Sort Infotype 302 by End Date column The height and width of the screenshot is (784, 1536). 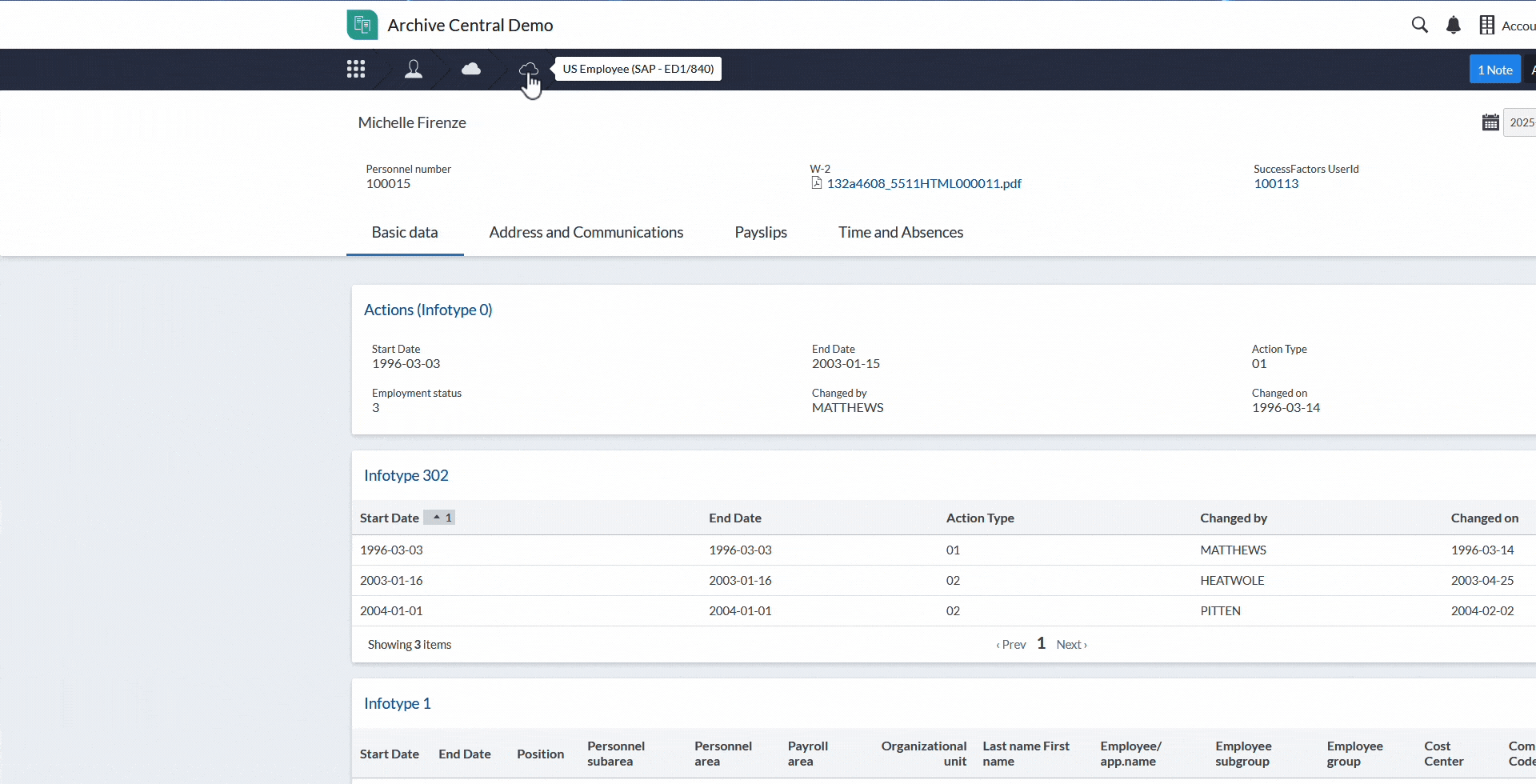(735, 518)
